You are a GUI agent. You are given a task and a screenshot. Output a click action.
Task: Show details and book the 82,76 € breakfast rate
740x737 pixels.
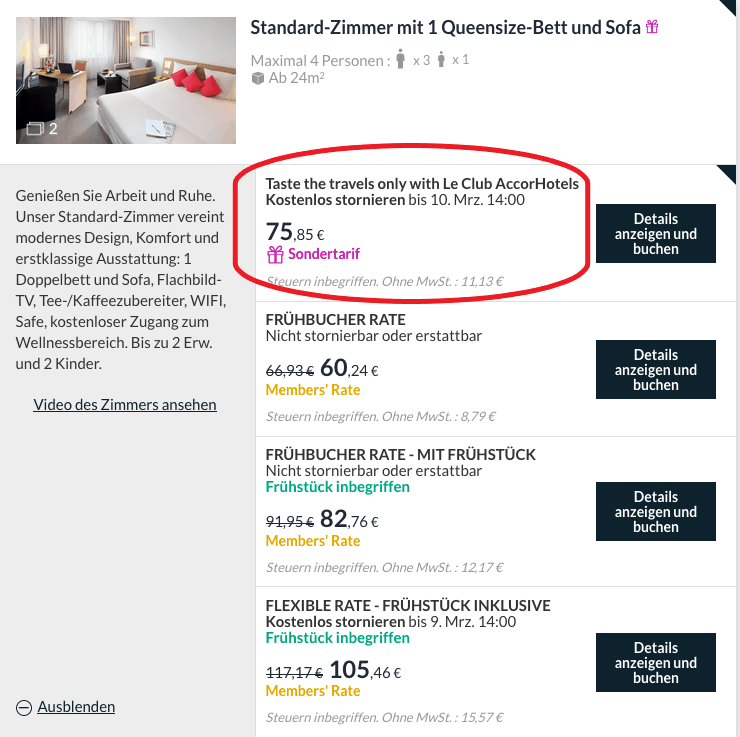coord(655,512)
